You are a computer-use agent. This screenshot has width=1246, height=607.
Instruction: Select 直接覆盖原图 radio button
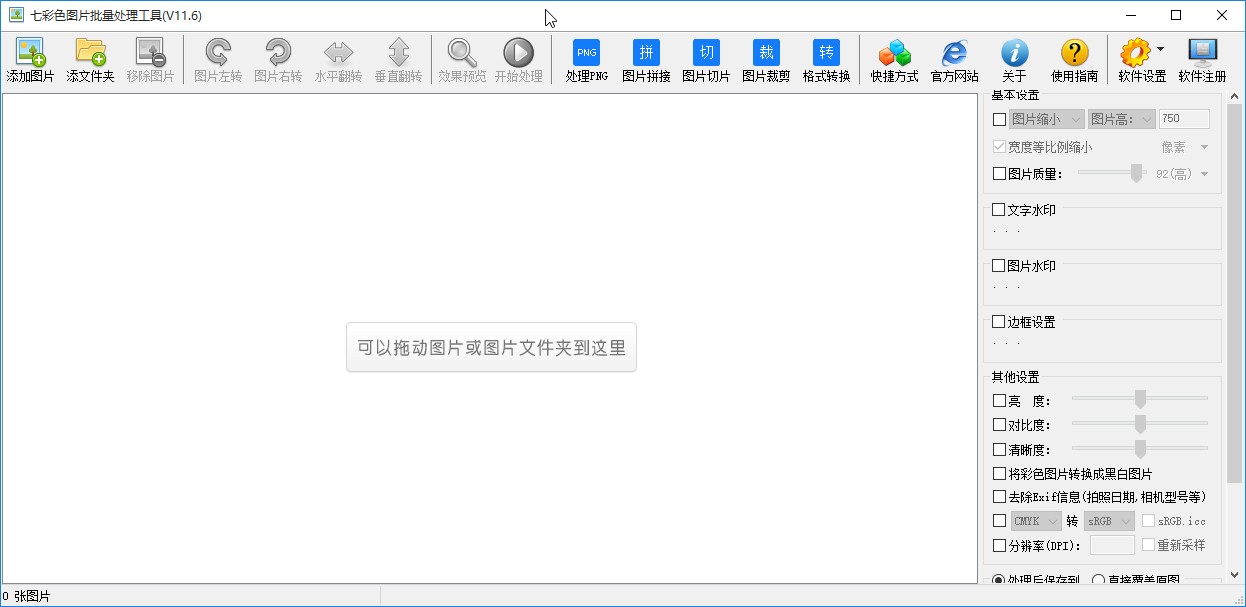[1098, 580]
